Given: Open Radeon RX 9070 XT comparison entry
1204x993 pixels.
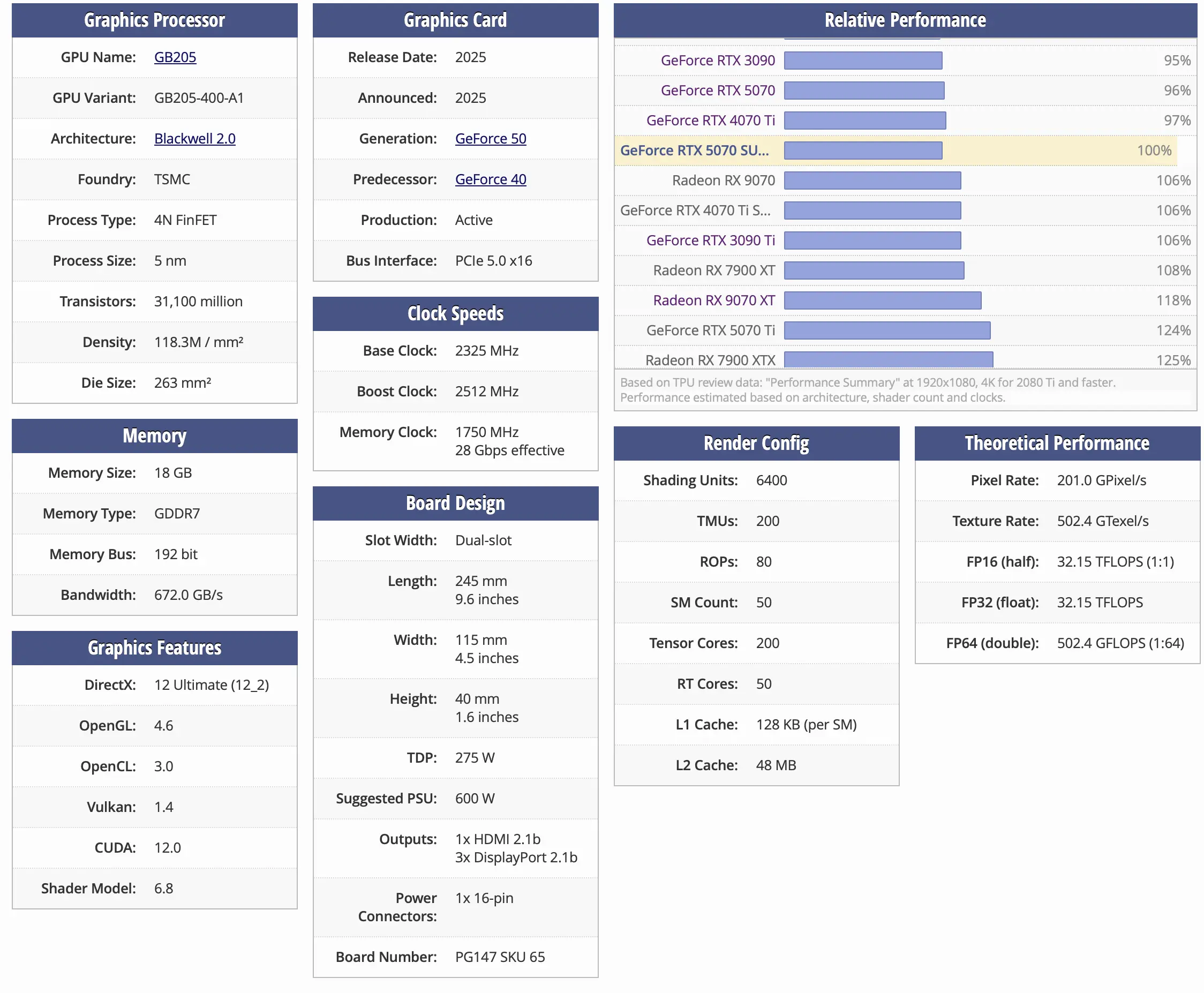Looking at the screenshot, I should (714, 300).
